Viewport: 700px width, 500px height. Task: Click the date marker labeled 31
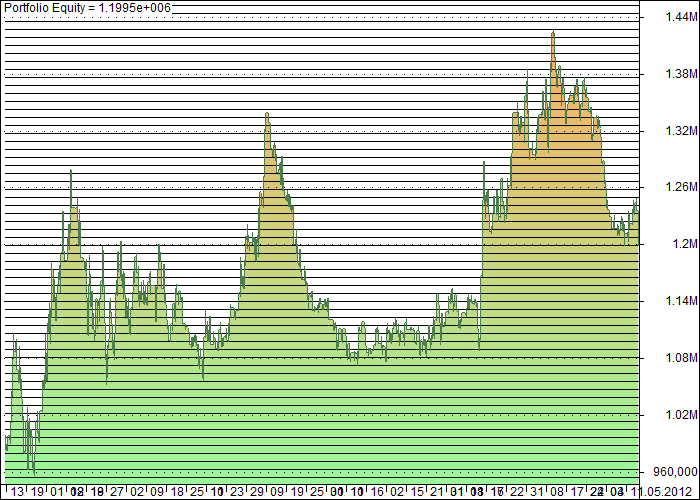(x=537, y=492)
